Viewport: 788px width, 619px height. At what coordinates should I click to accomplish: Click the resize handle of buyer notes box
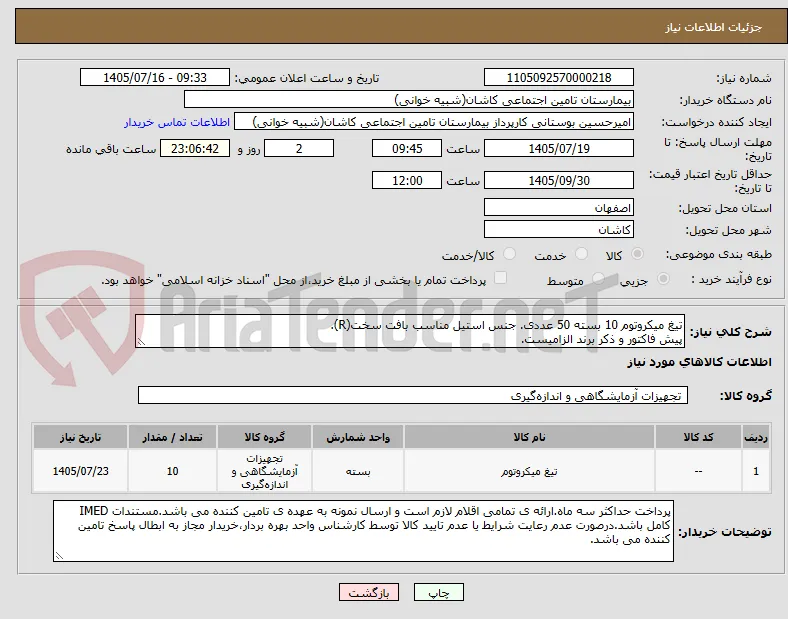pyautogui.click(x=59, y=556)
